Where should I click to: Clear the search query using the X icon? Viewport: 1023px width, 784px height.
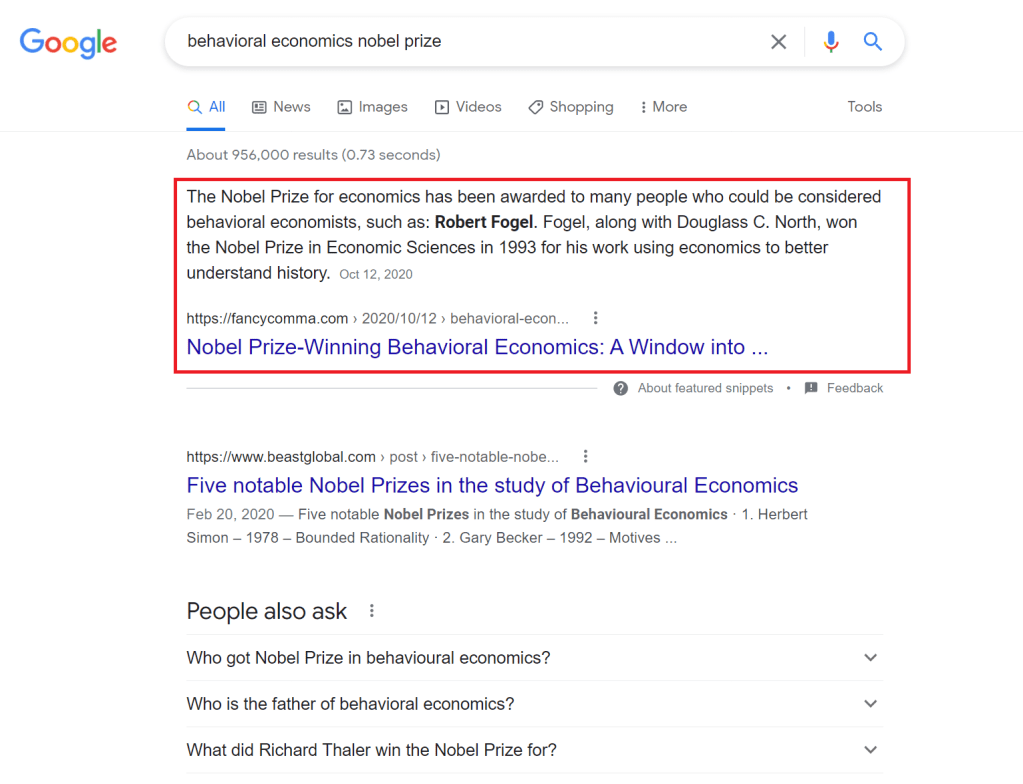[x=778, y=41]
